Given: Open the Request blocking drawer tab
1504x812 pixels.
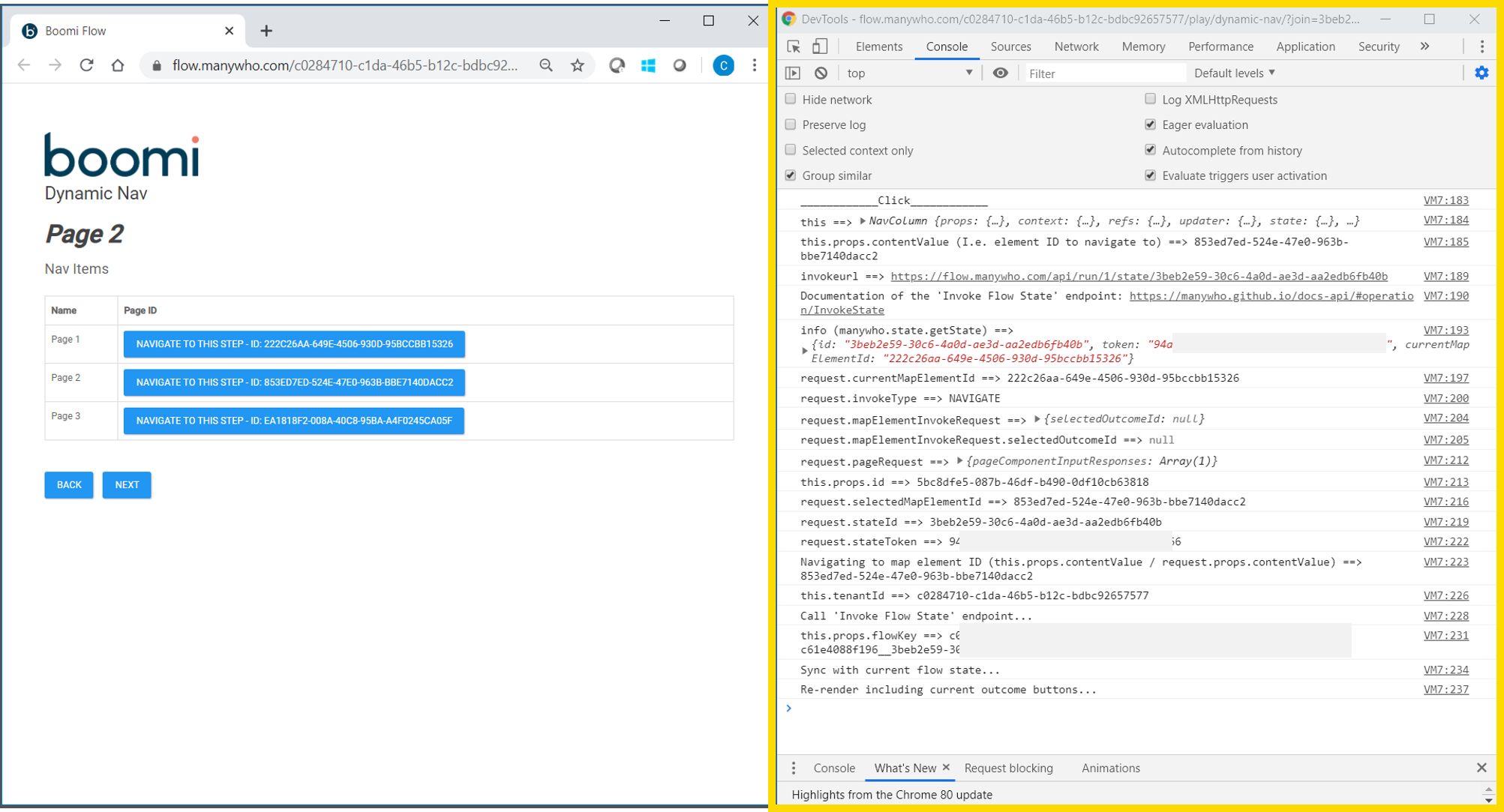Looking at the screenshot, I should (1009, 768).
